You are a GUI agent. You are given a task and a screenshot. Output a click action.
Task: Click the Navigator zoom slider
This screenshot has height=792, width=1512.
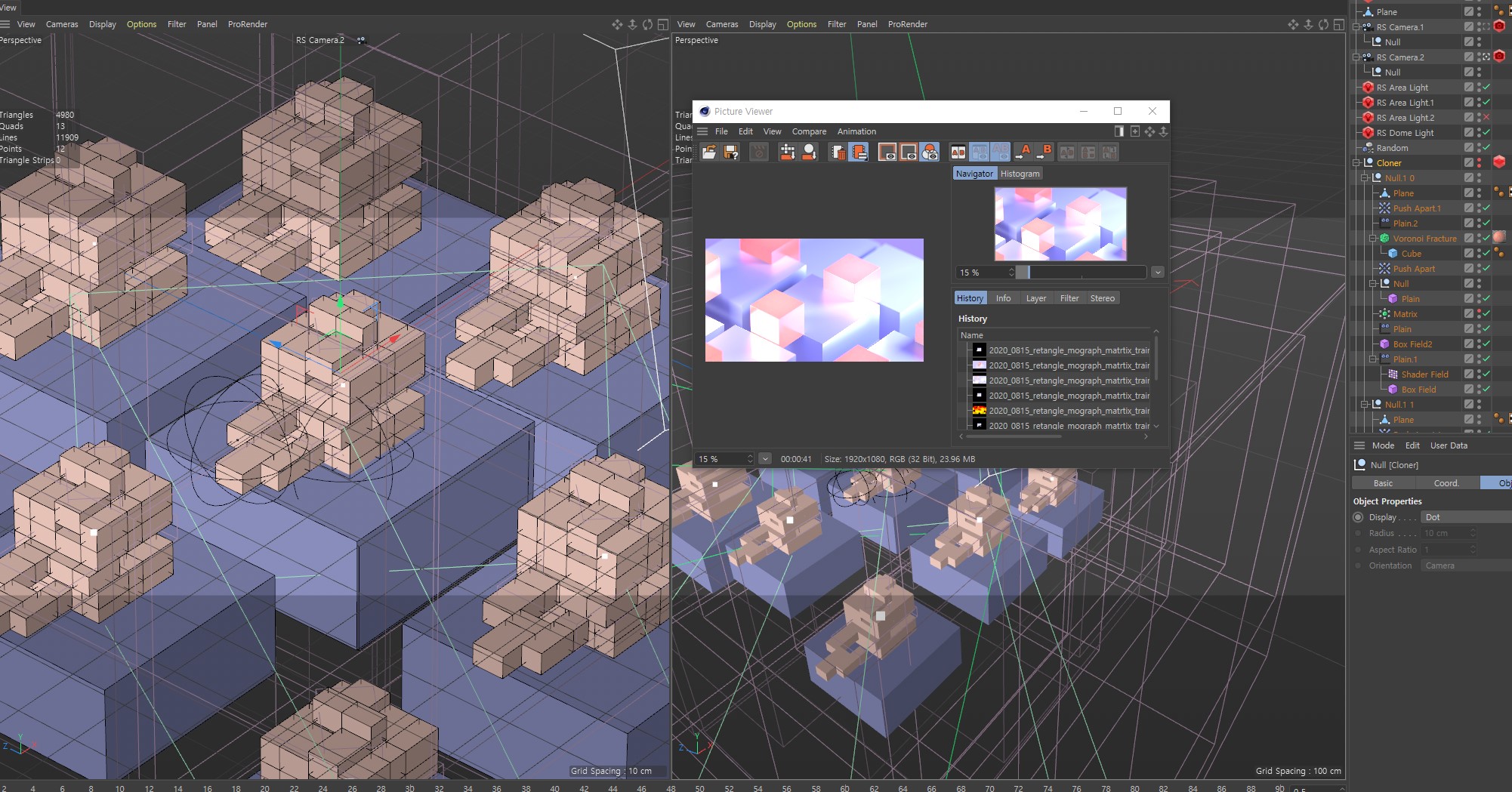point(1082,273)
